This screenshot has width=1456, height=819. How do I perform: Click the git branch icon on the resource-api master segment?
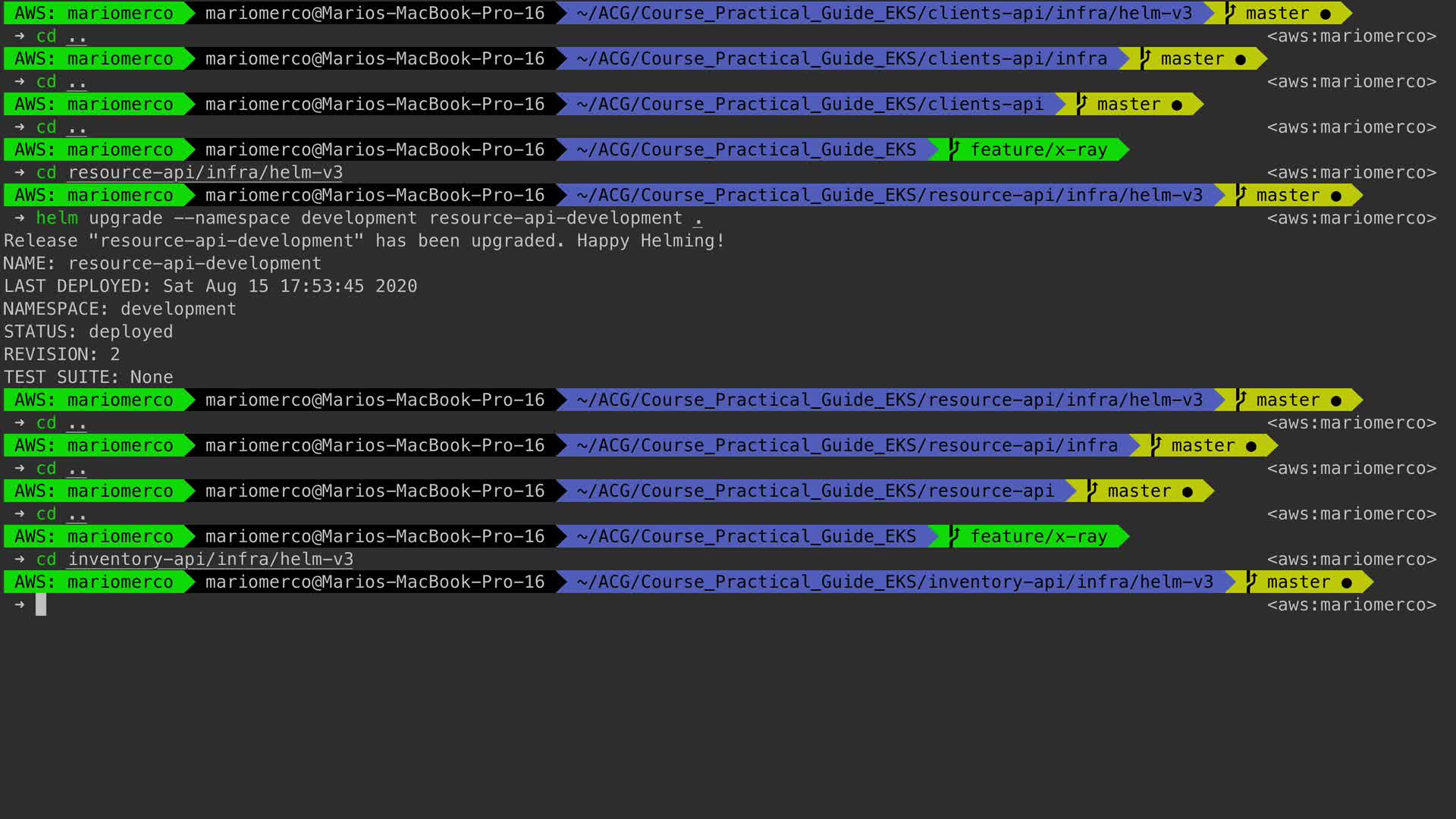point(1092,491)
